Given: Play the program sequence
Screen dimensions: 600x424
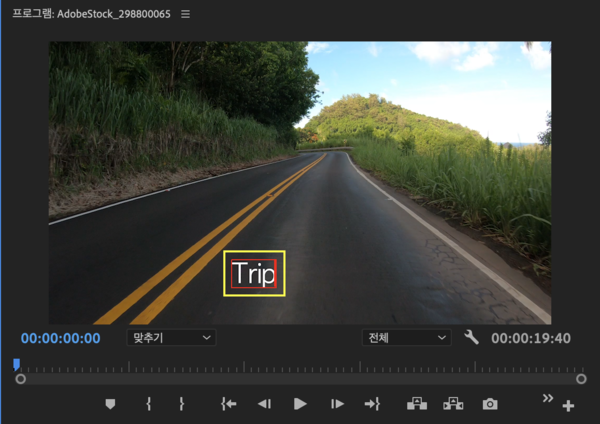Looking at the screenshot, I should coord(300,404).
